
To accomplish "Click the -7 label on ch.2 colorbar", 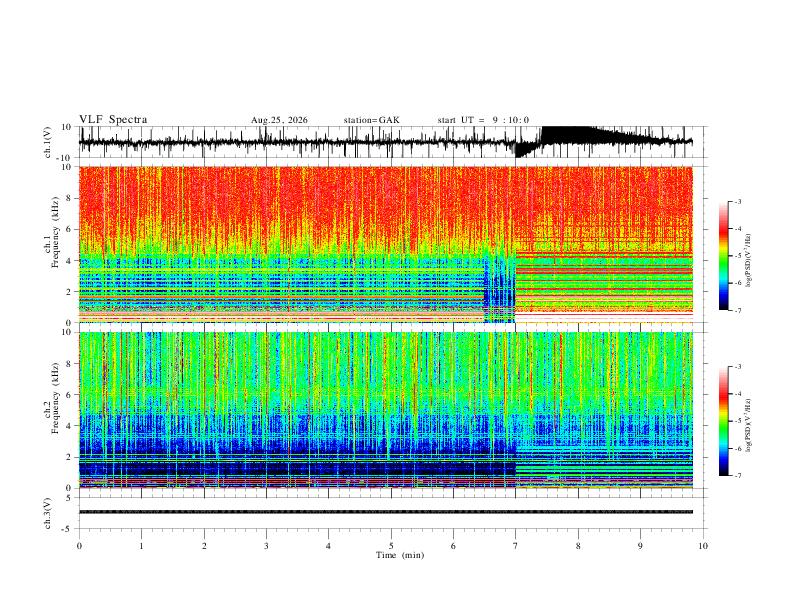I will click(737, 476).
